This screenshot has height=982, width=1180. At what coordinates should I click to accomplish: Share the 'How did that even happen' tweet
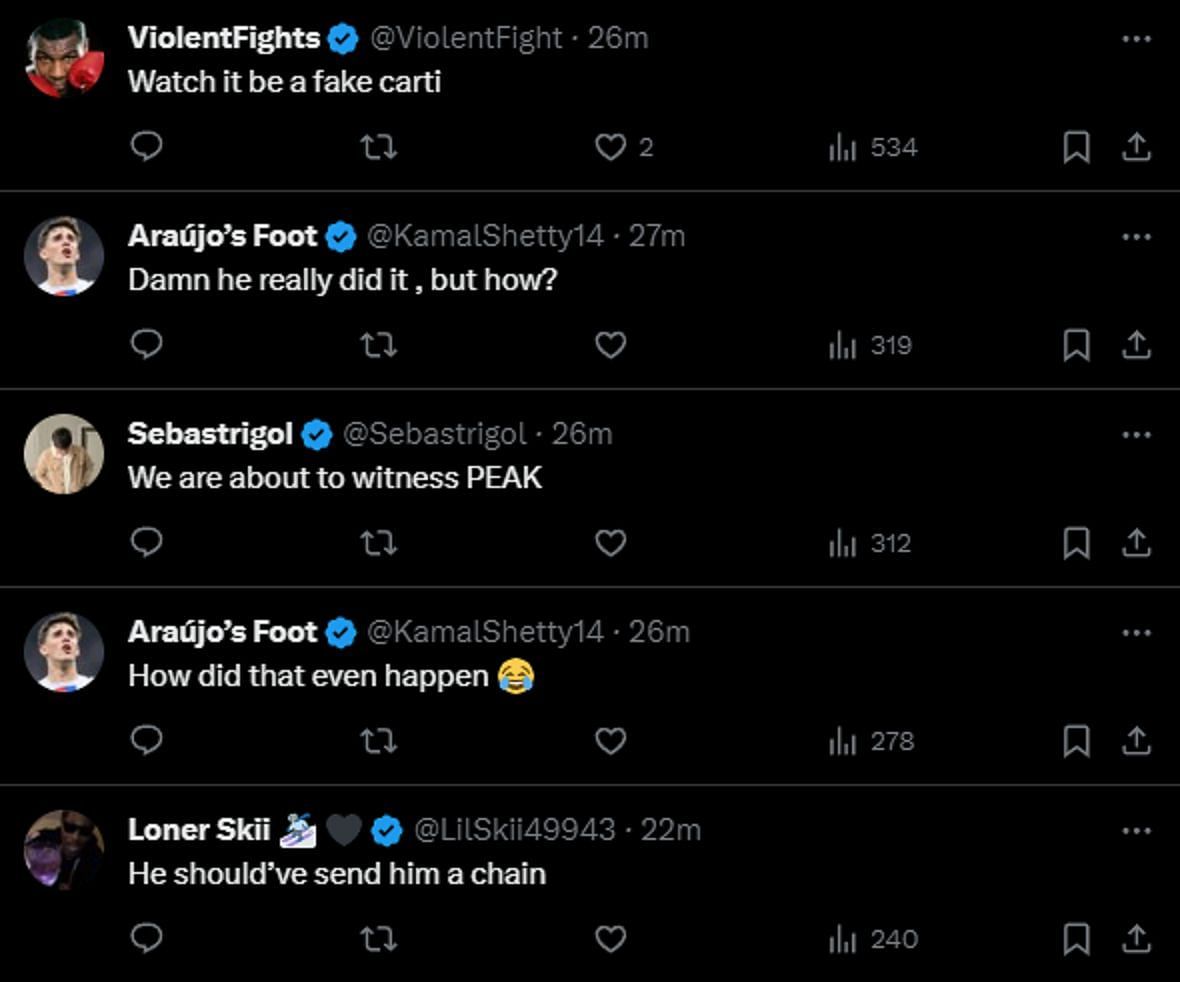click(x=1135, y=741)
